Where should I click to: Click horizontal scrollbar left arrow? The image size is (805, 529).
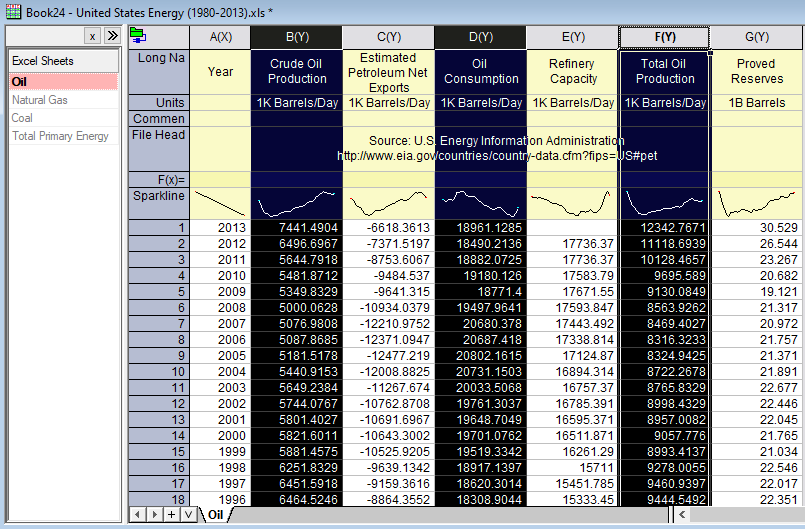682,514
